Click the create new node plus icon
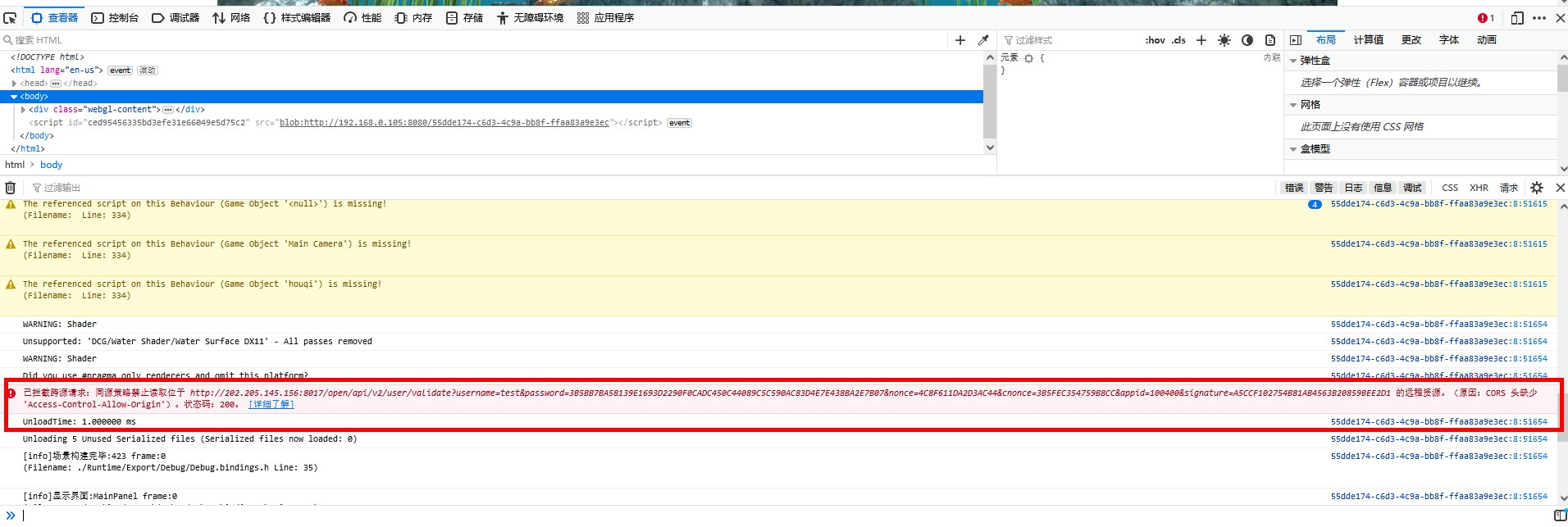This screenshot has width=1568, height=527. pyautogui.click(x=960, y=39)
